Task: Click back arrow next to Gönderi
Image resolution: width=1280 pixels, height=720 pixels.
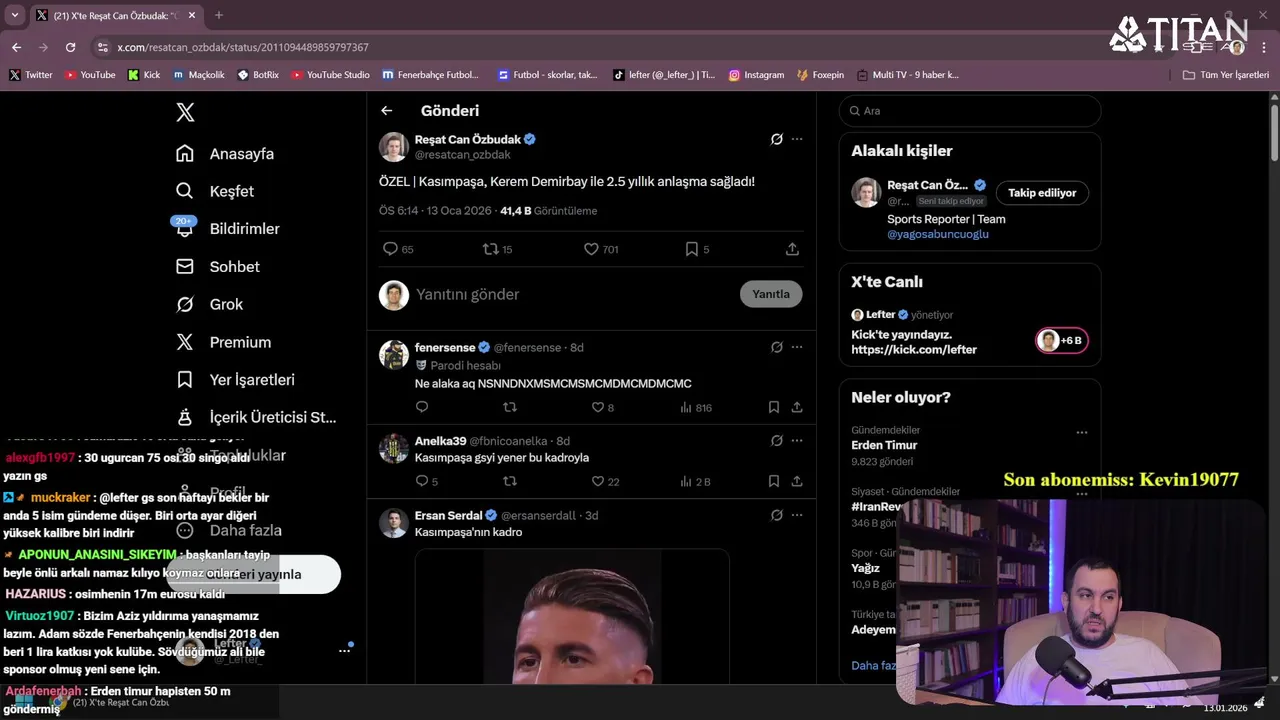Action: click(387, 111)
